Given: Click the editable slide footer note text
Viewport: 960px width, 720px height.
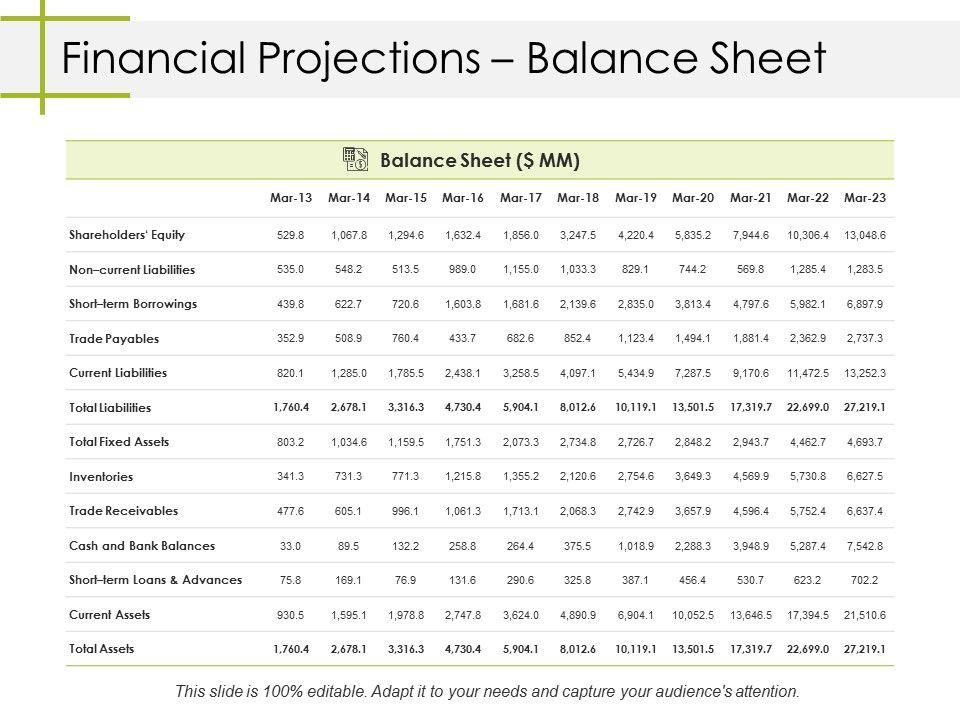Looking at the screenshot, I should [488, 691].
